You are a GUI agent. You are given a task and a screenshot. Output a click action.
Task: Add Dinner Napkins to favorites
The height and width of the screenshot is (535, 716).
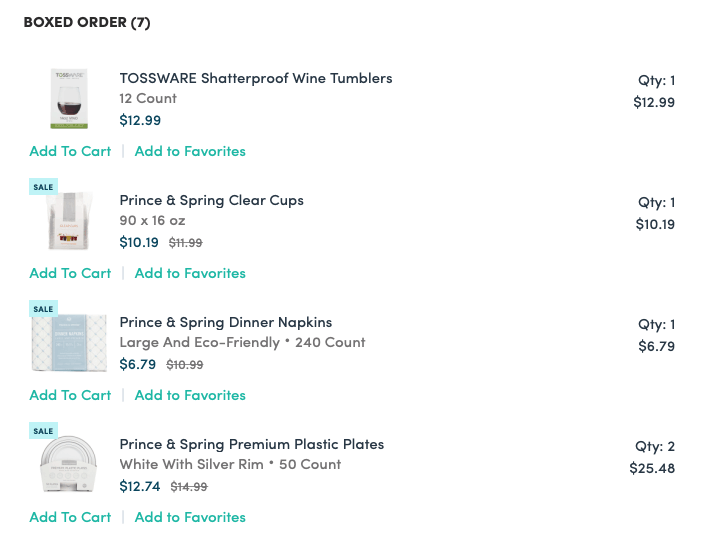pyautogui.click(x=190, y=395)
